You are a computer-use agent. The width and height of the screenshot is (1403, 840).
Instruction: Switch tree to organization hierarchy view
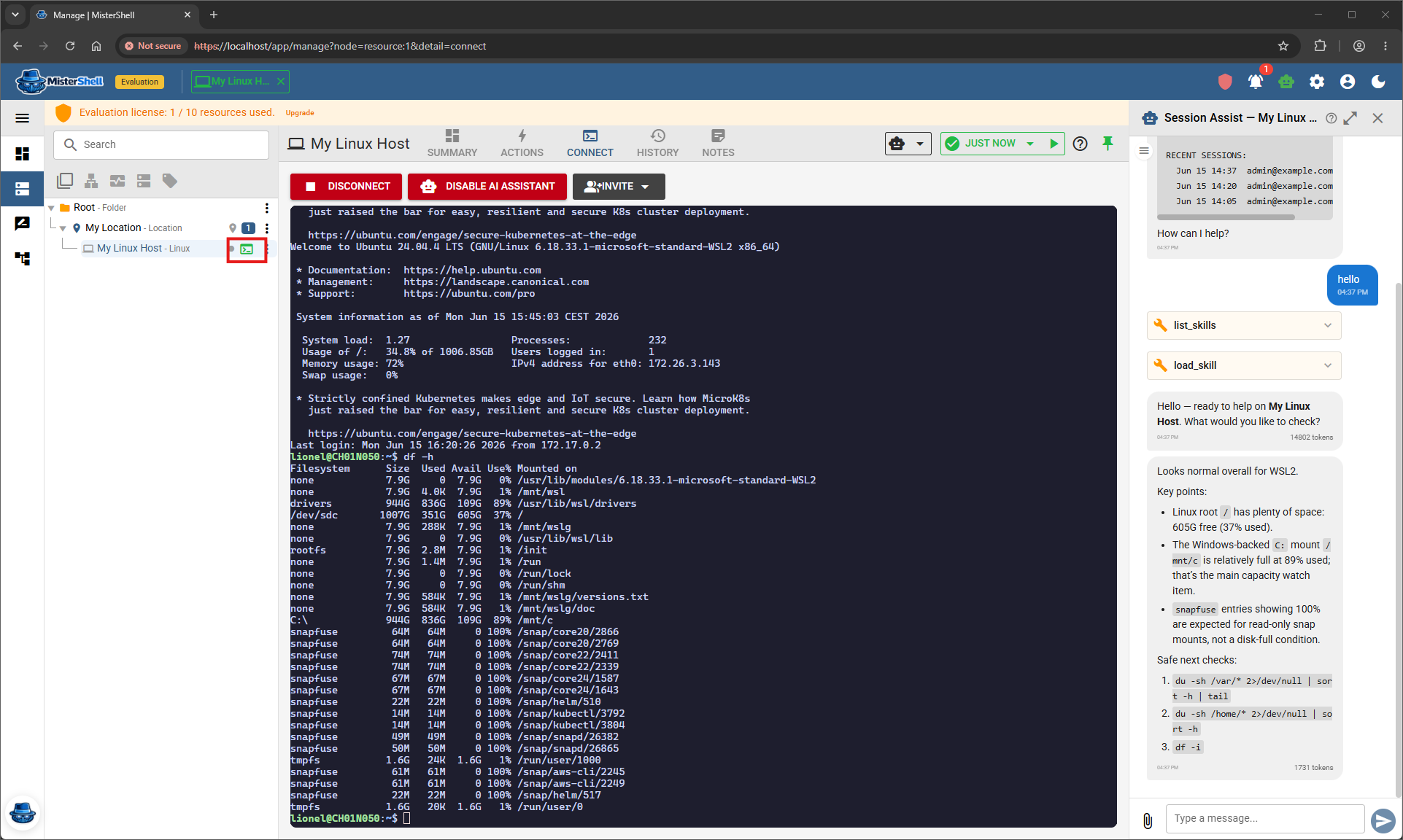click(91, 181)
